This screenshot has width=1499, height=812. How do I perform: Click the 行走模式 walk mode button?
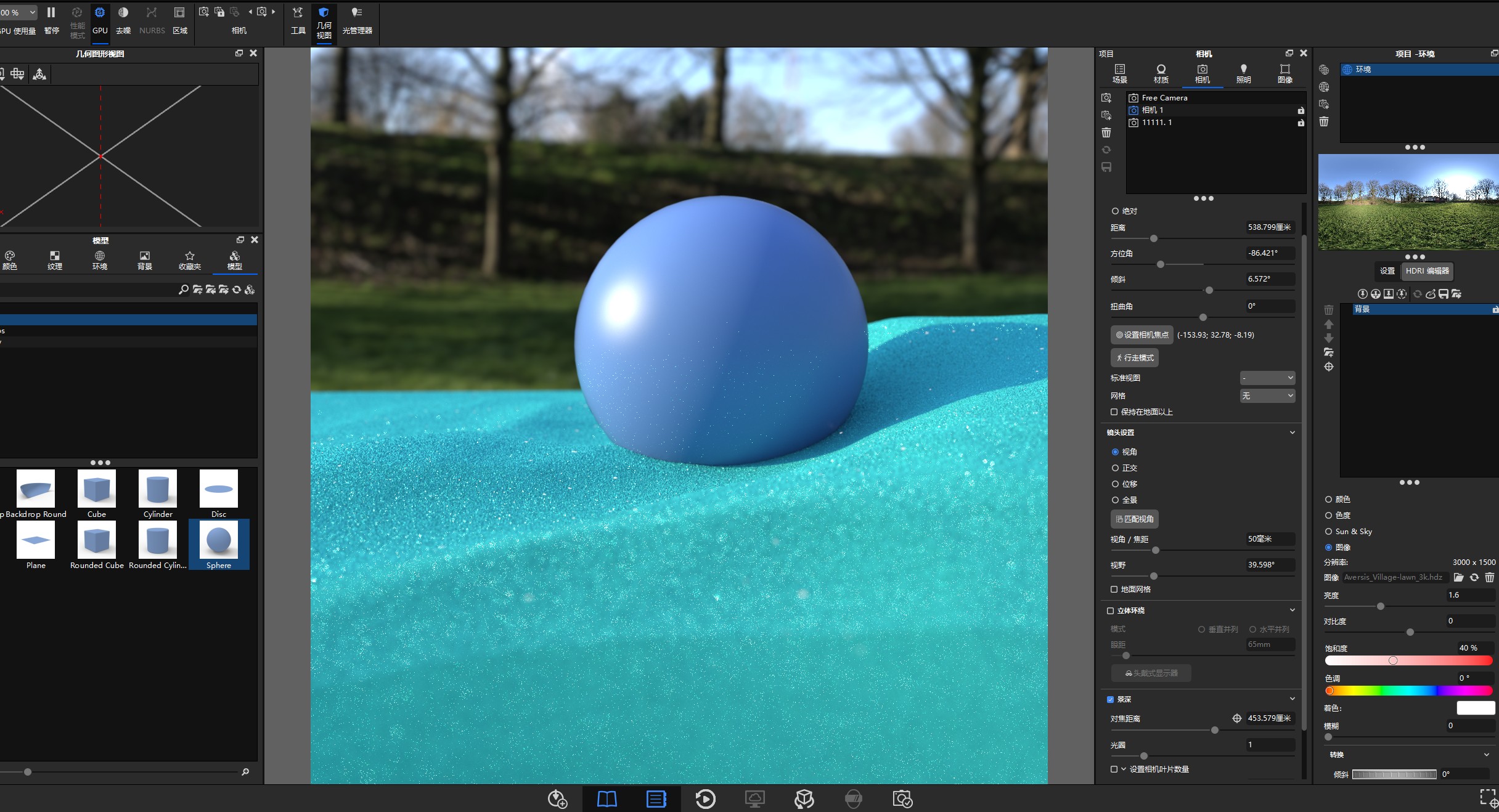1134,358
